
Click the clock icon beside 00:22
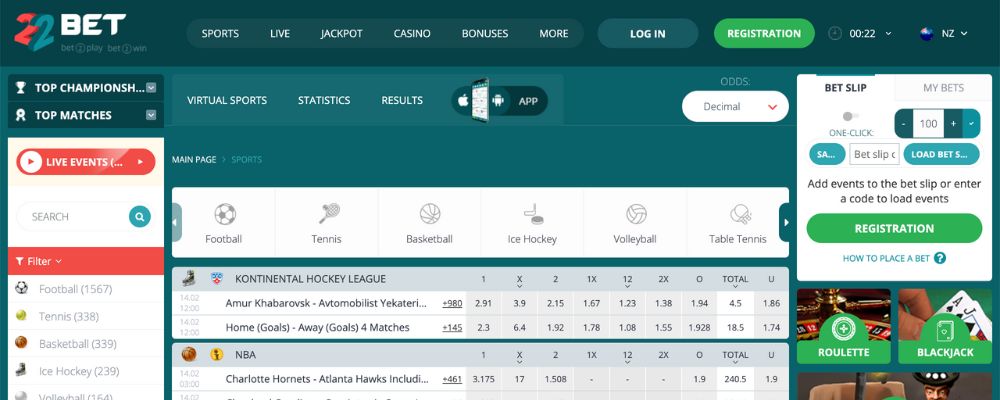click(x=835, y=33)
